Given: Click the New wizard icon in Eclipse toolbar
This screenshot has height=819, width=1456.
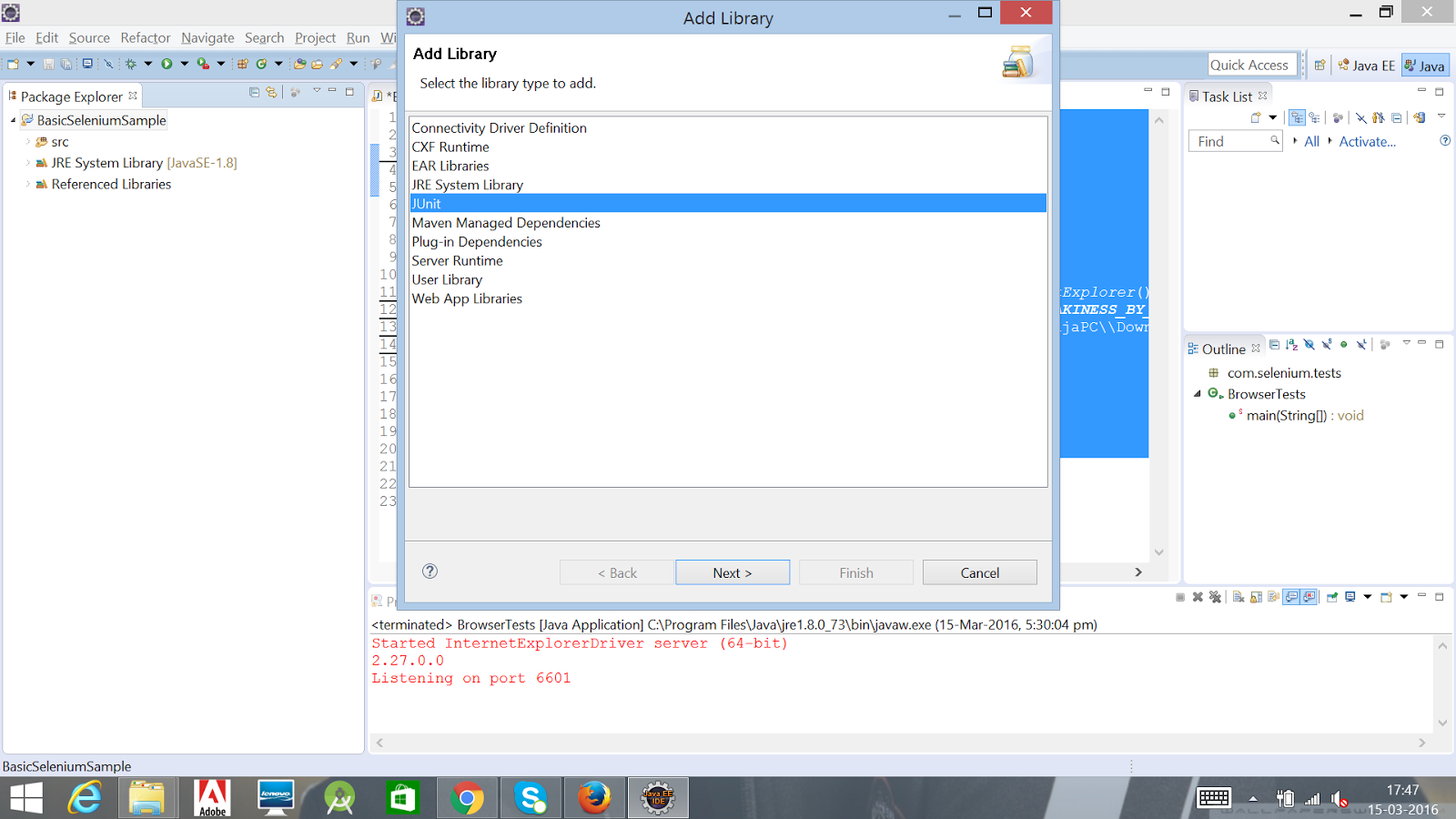Looking at the screenshot, I should (x=13, y=64).
